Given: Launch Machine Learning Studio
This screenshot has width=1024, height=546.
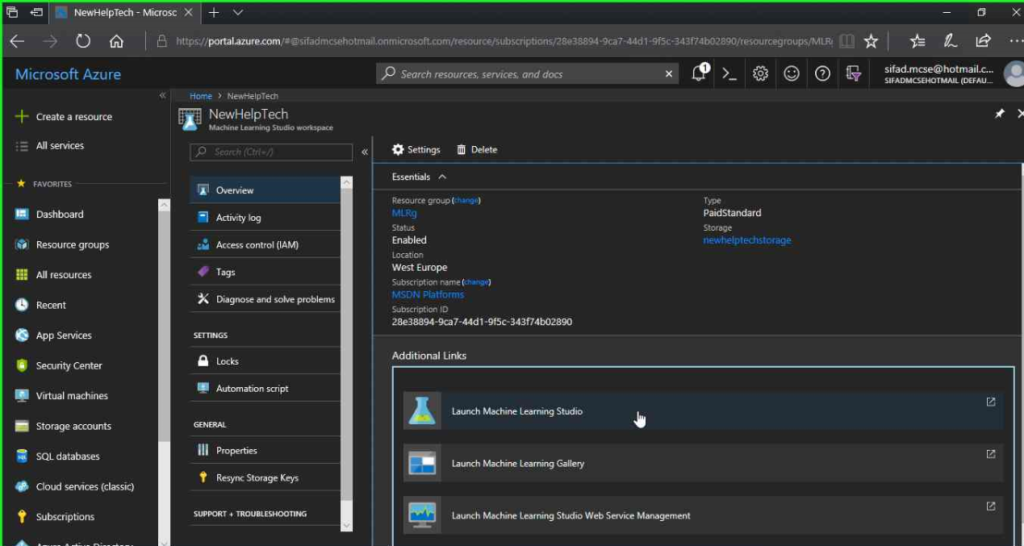Looking at the screenshot, I should pos(703,411).
